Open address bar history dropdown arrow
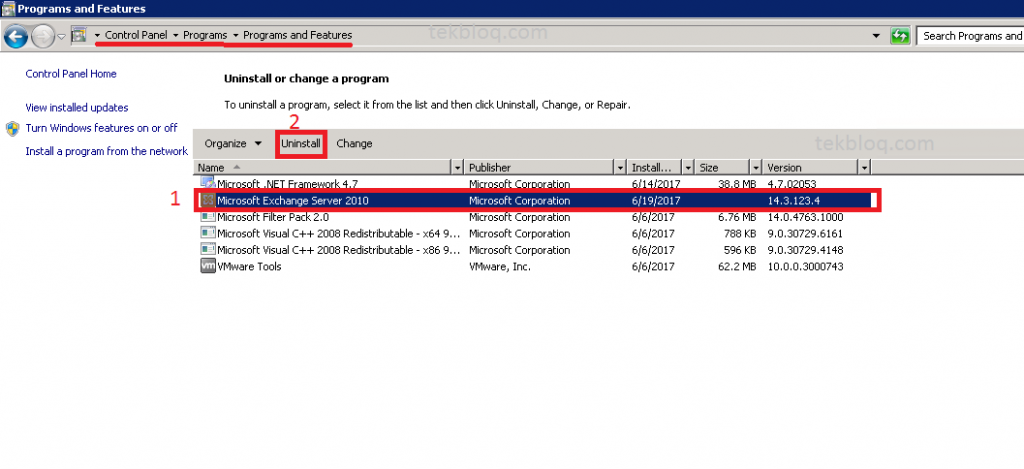Screen dimensions: 1024x469 876,36
